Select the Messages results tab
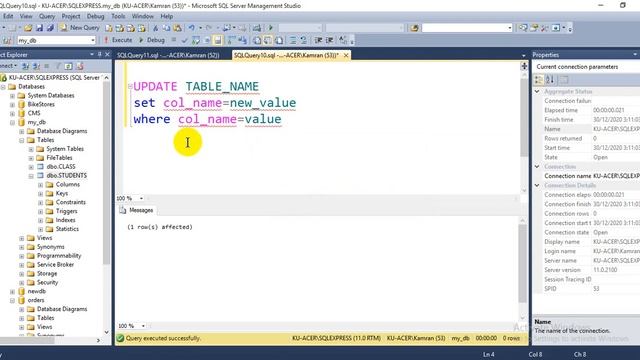Viewport: 640px width, 360px height. [136, 210]
